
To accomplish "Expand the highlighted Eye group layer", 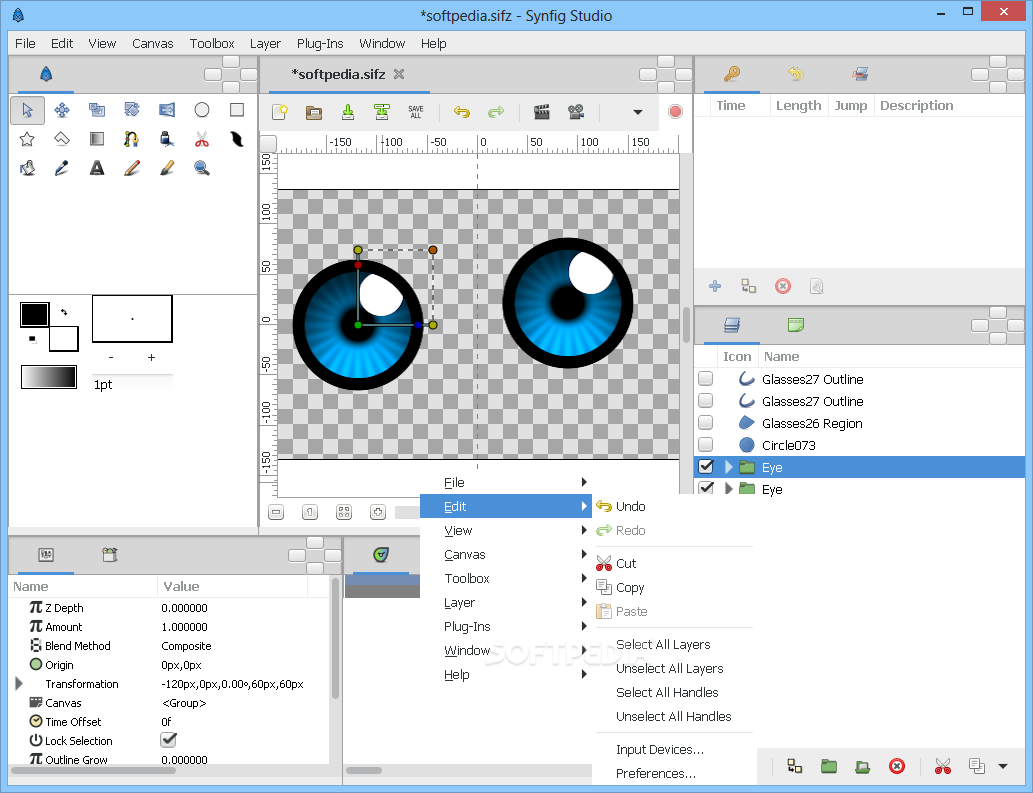I will click(x=729, y=467).
